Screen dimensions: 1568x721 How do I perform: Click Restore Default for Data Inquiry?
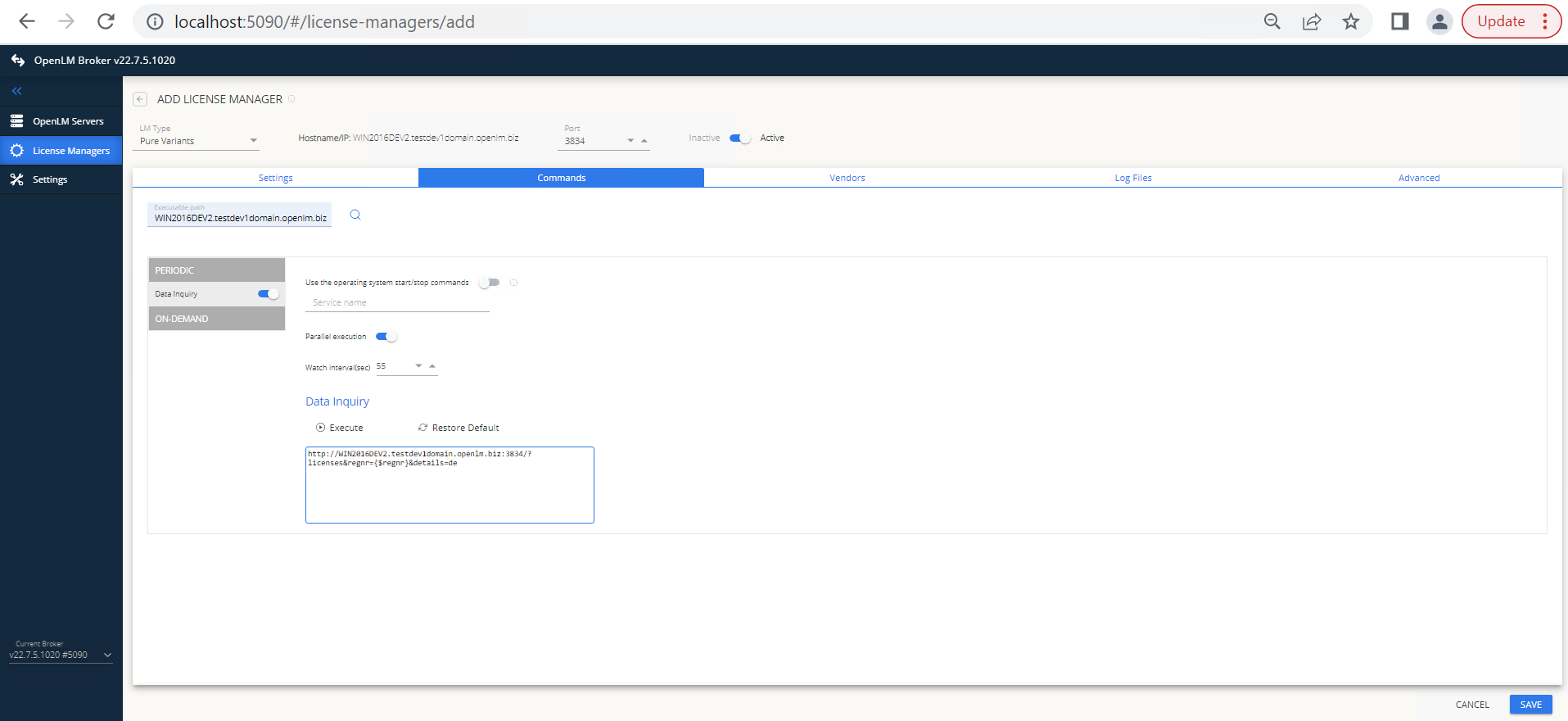(458, 428)
